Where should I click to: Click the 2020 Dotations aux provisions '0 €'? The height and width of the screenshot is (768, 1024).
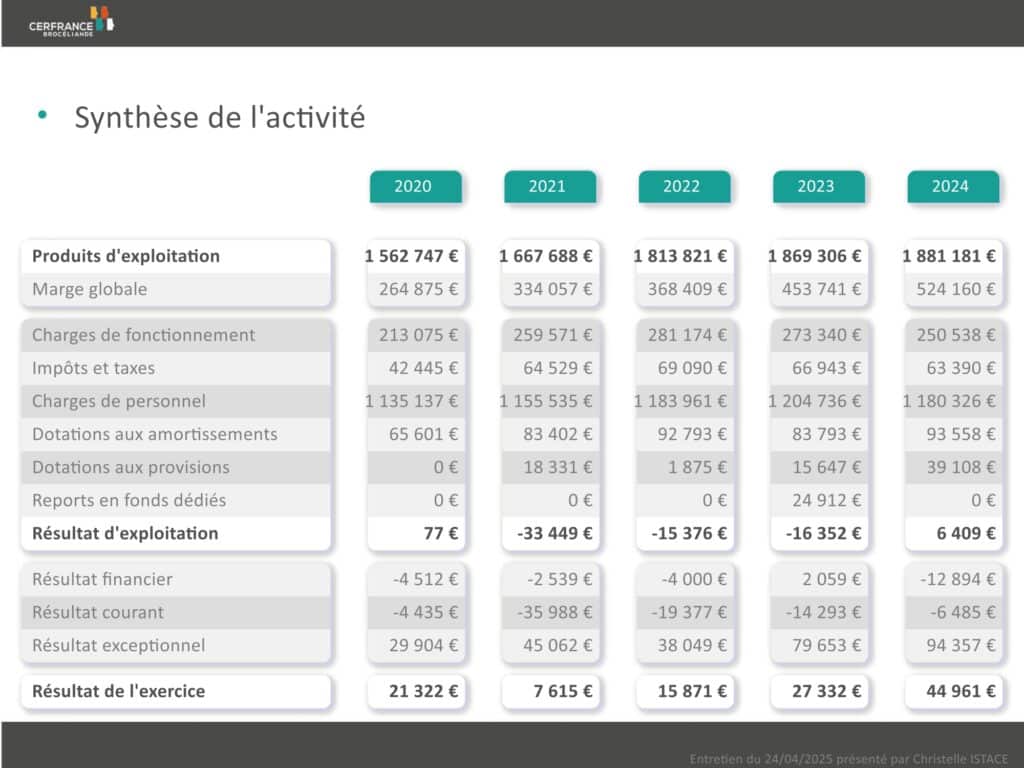tap(446, 468)
